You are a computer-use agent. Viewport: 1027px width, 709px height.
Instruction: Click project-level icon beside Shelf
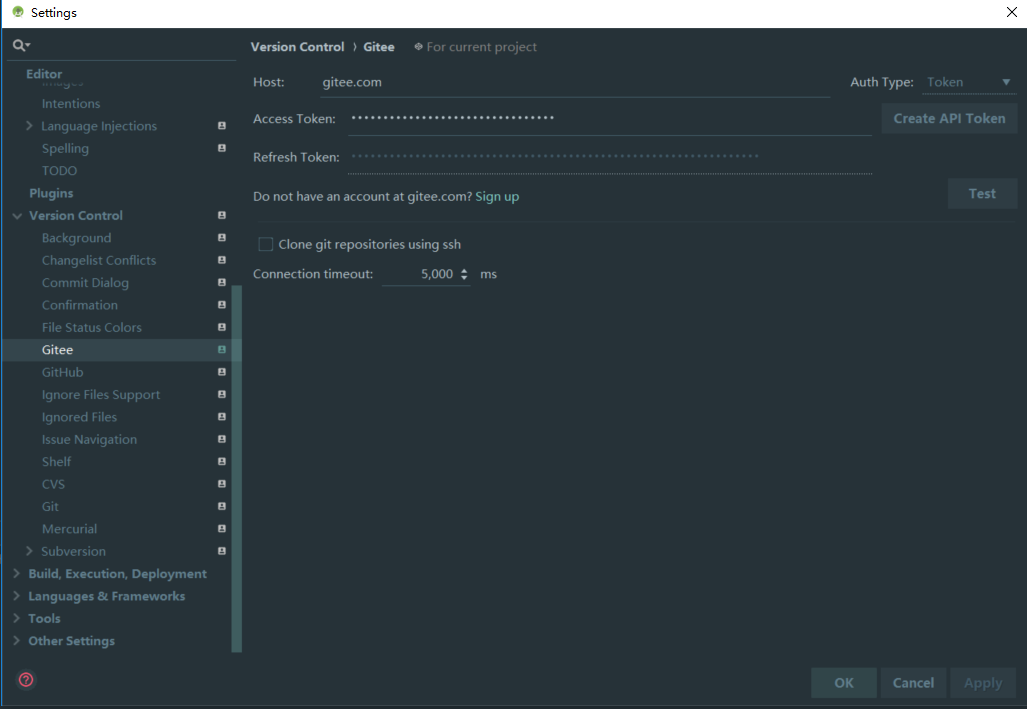pos(222,461)
